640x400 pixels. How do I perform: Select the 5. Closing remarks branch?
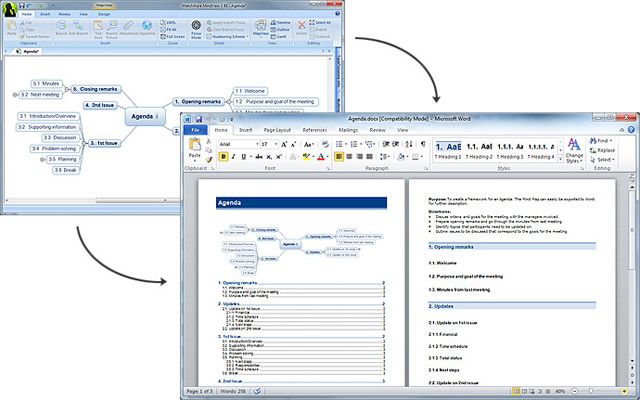(x=96, y=89)
